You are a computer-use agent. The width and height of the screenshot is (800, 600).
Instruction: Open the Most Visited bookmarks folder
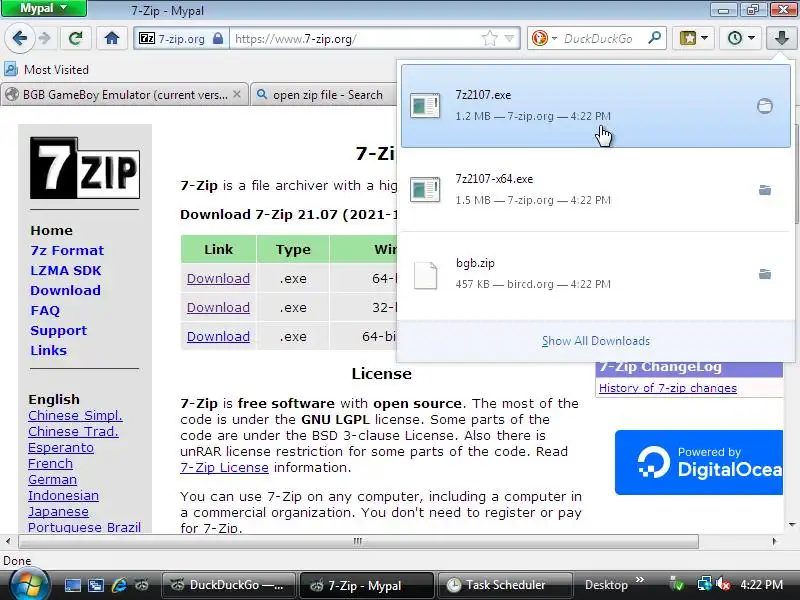(47, 69)
